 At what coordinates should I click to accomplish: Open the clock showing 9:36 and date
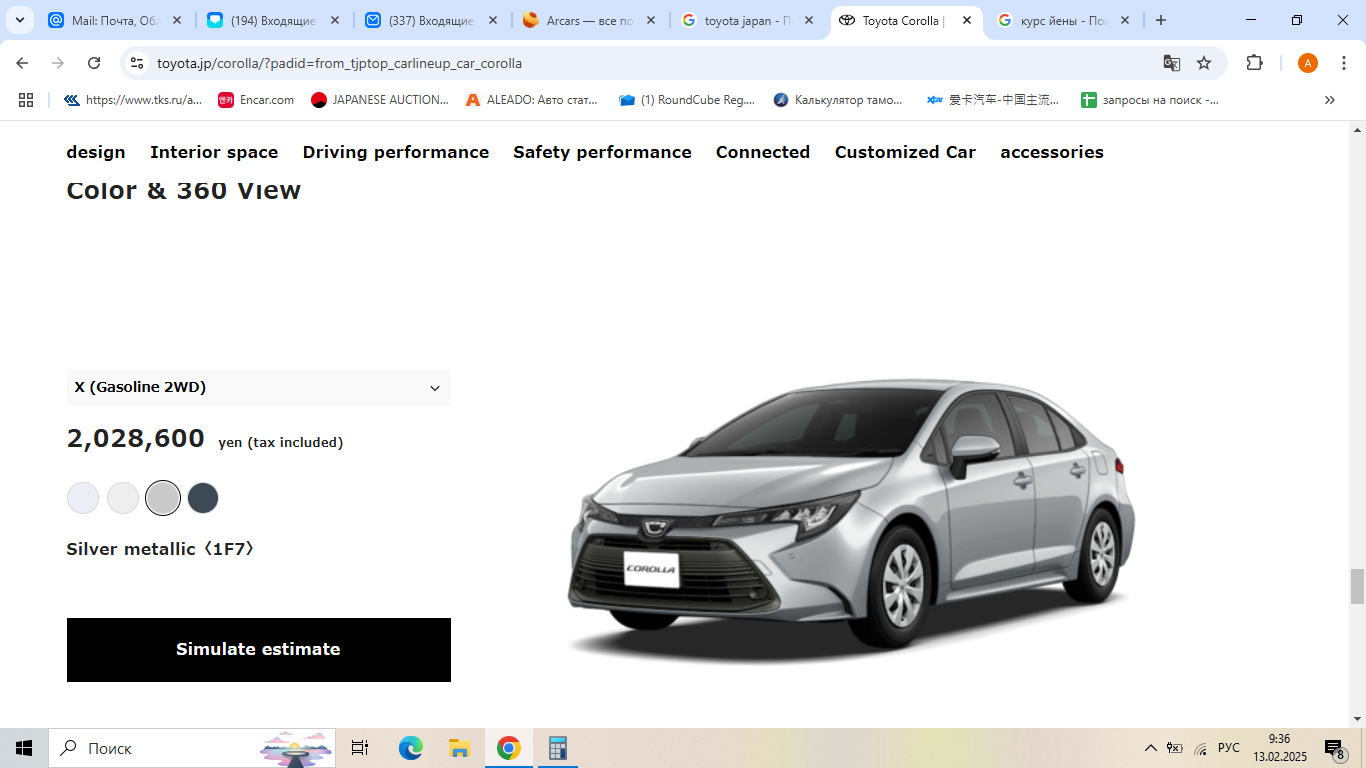tap(1279, 748)
